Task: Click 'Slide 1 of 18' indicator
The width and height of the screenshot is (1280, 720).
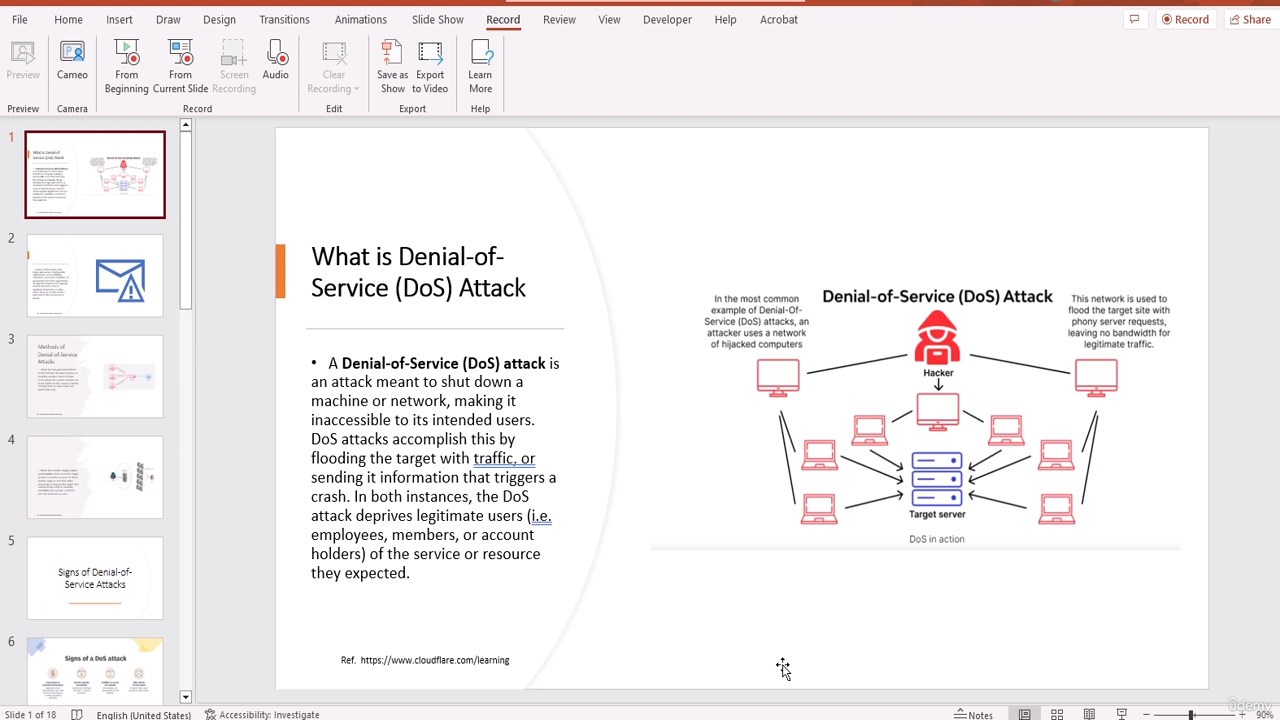Action: pyautogui.click(x=30, y=714)
